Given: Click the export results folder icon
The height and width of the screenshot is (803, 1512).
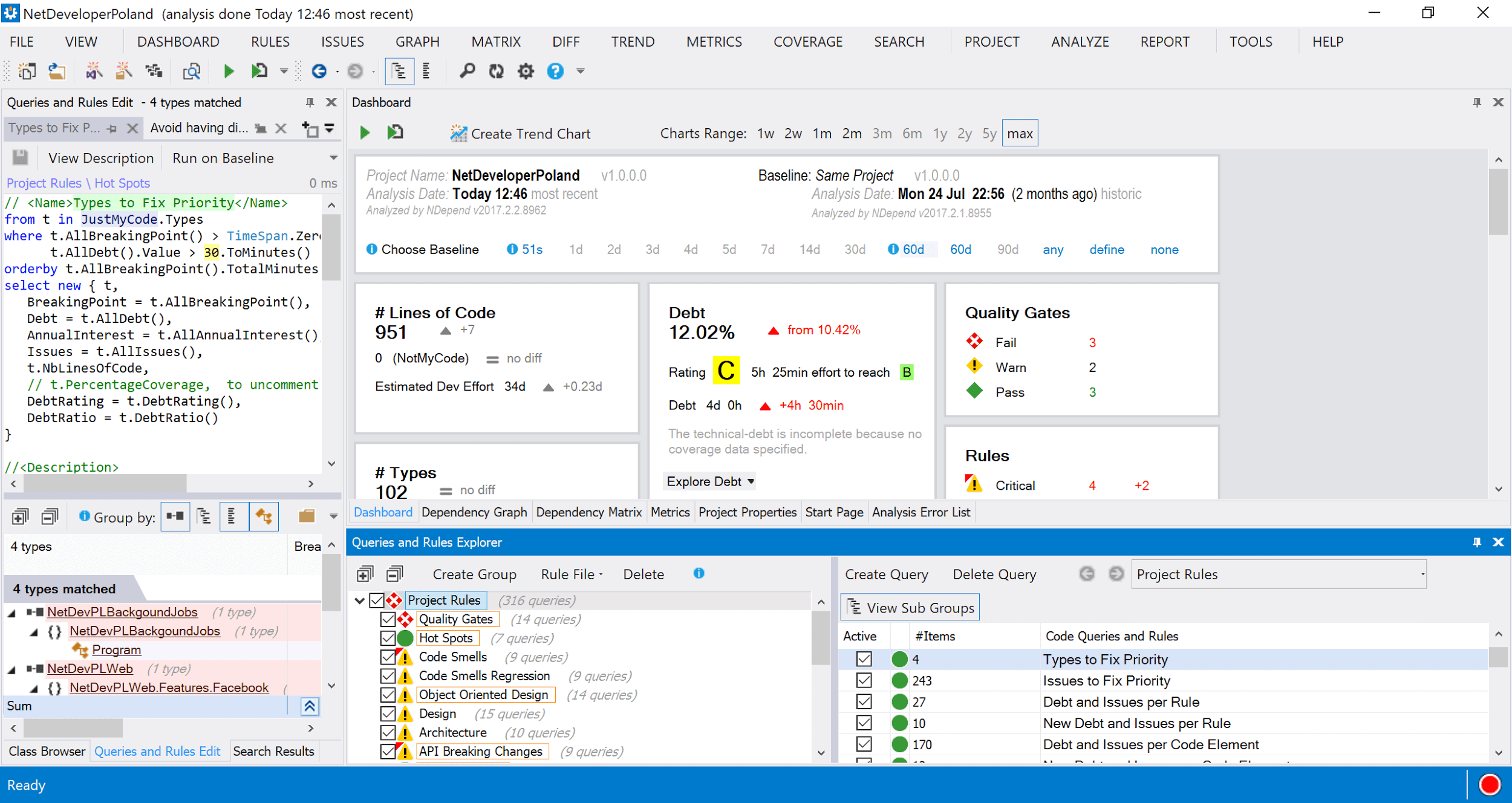Looking at the screenshot, I should pos(307,516).
